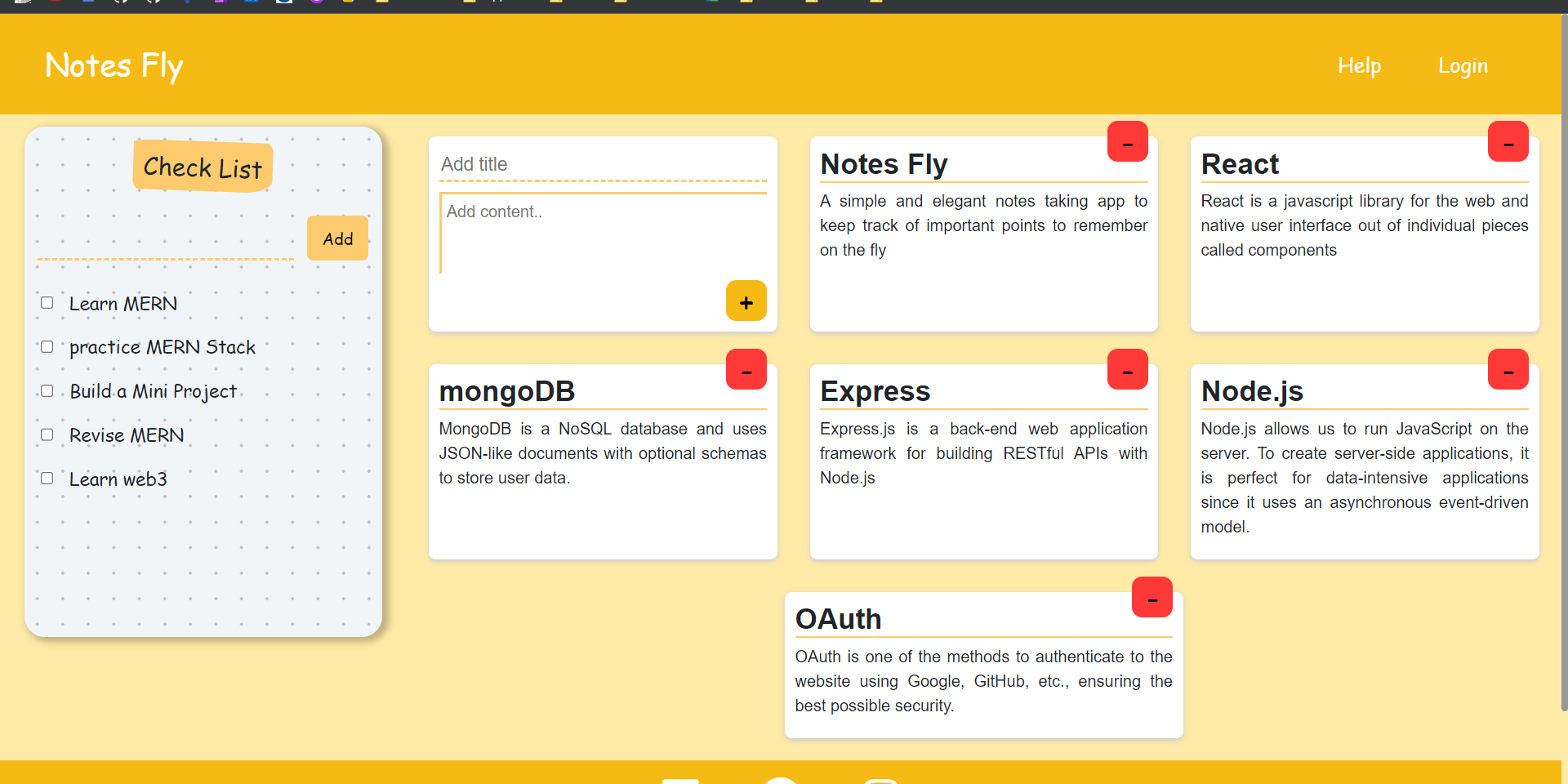Mark Revise MERN as done

47,434
